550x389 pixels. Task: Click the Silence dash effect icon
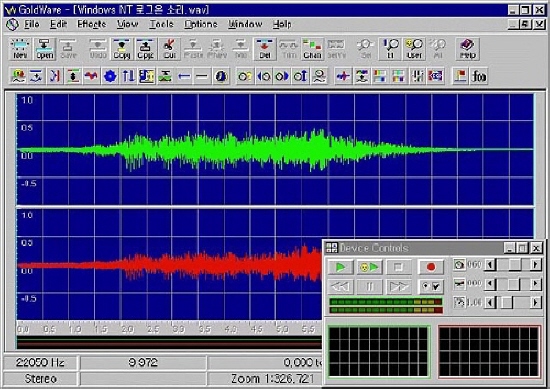click(202, 76)
